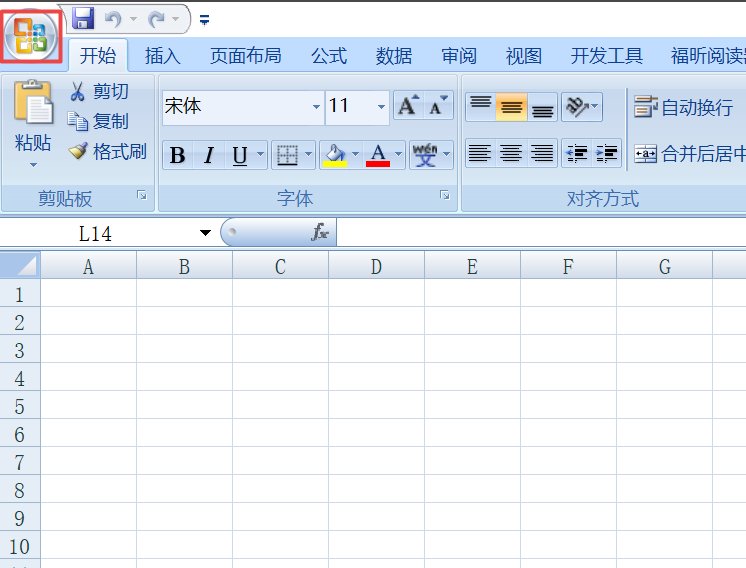Expand the 粘贴 options arrow
This screenshot has height=568, width=746.
click(33, 165)
